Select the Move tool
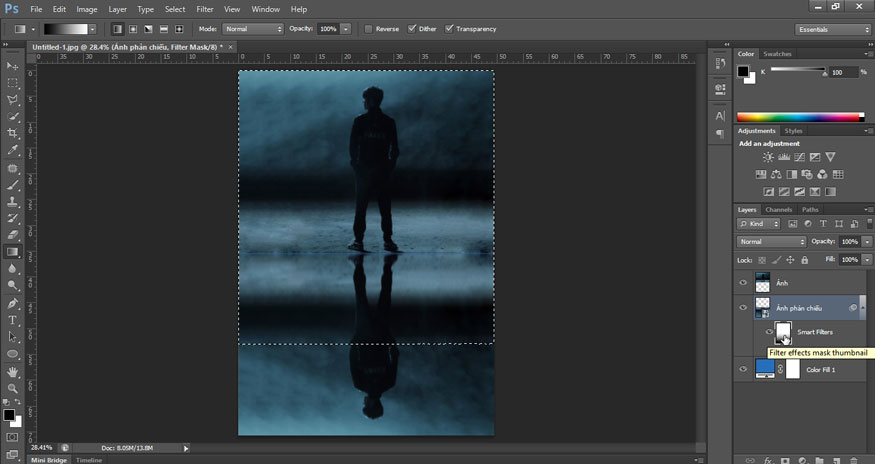The height and width of the screenshot is (464, 875). point(12,66)
